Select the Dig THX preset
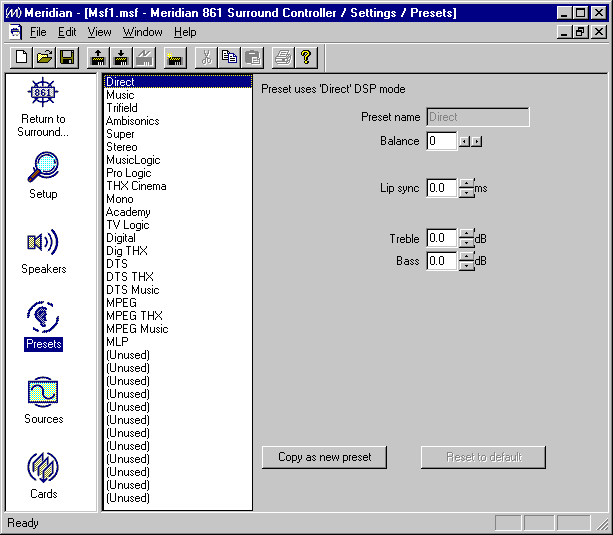 (178, 251)
